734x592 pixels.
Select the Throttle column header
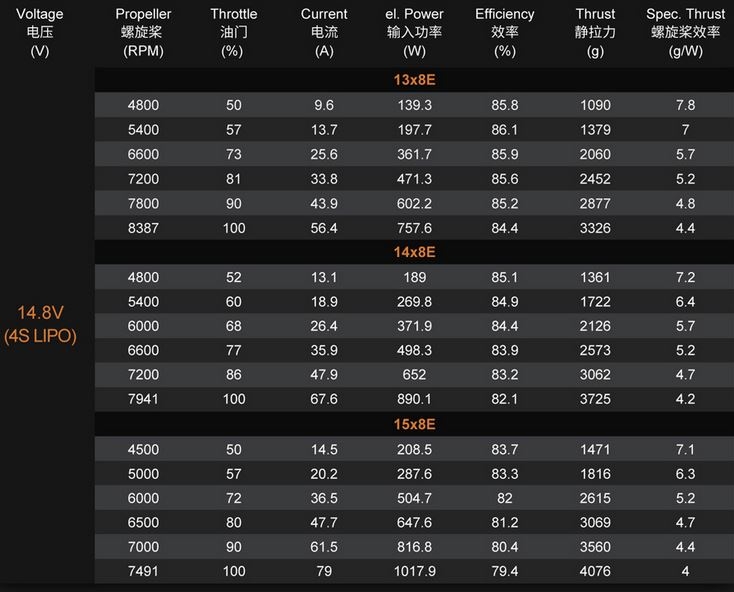tap(234, 32)
